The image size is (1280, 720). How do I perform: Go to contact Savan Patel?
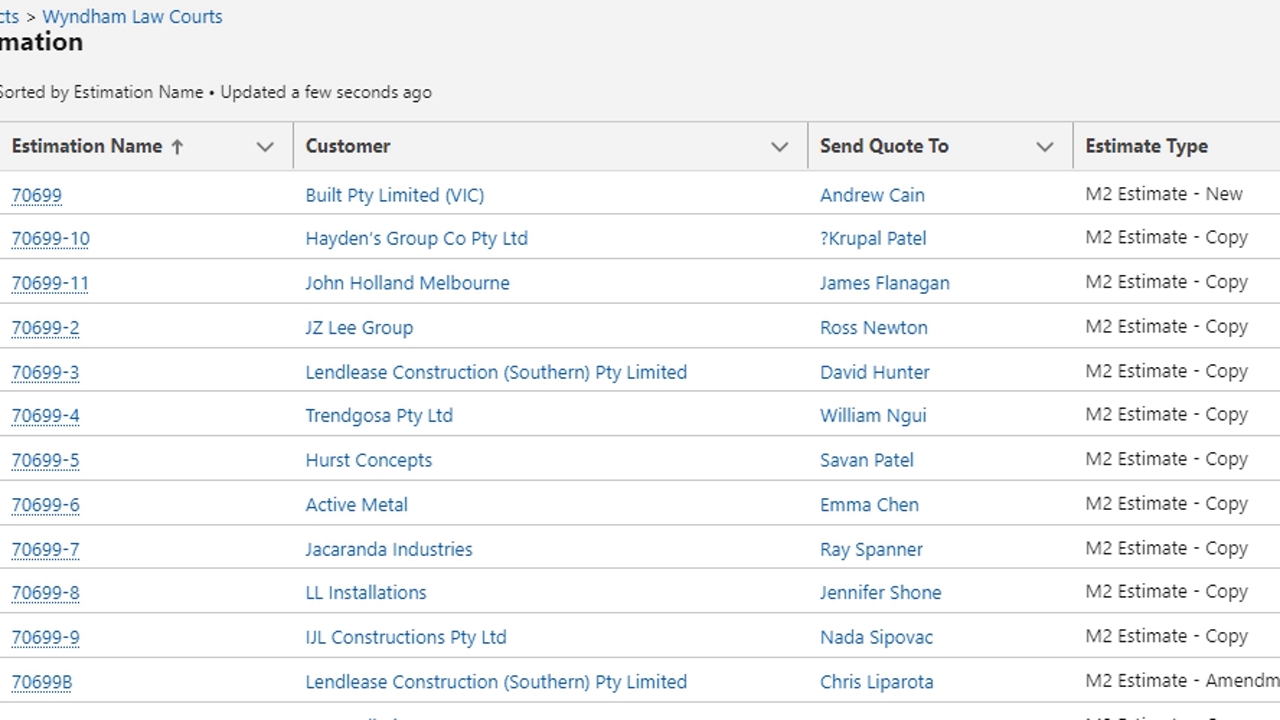(867, 461)
